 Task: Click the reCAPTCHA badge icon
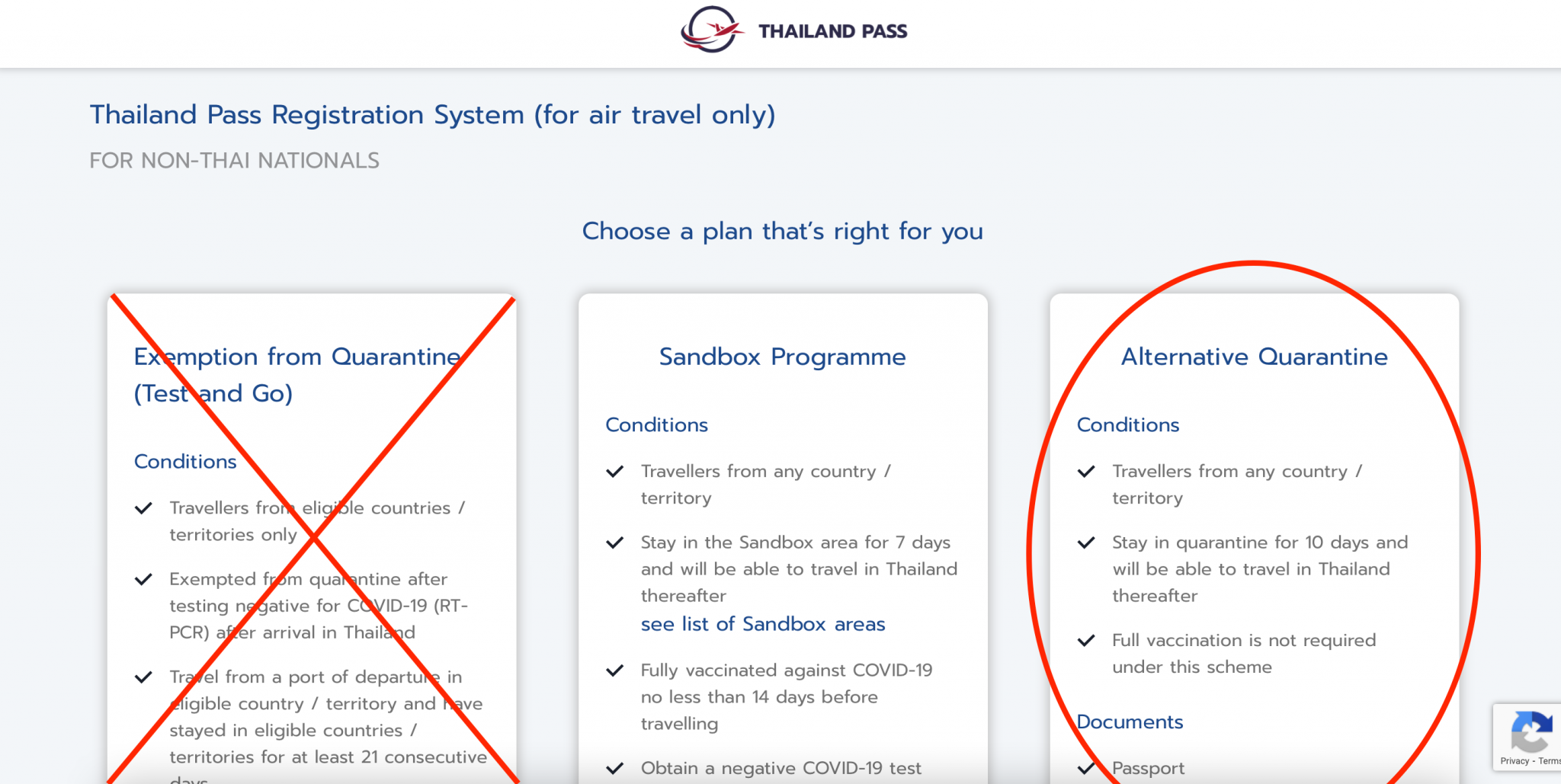(1531, 731)
